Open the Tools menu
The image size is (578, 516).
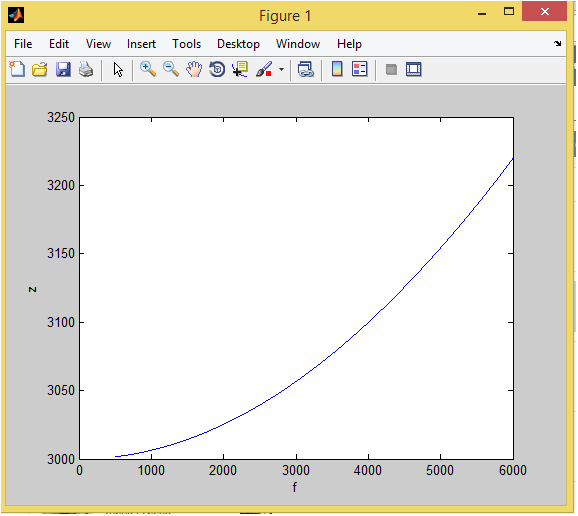click(187, 44)
